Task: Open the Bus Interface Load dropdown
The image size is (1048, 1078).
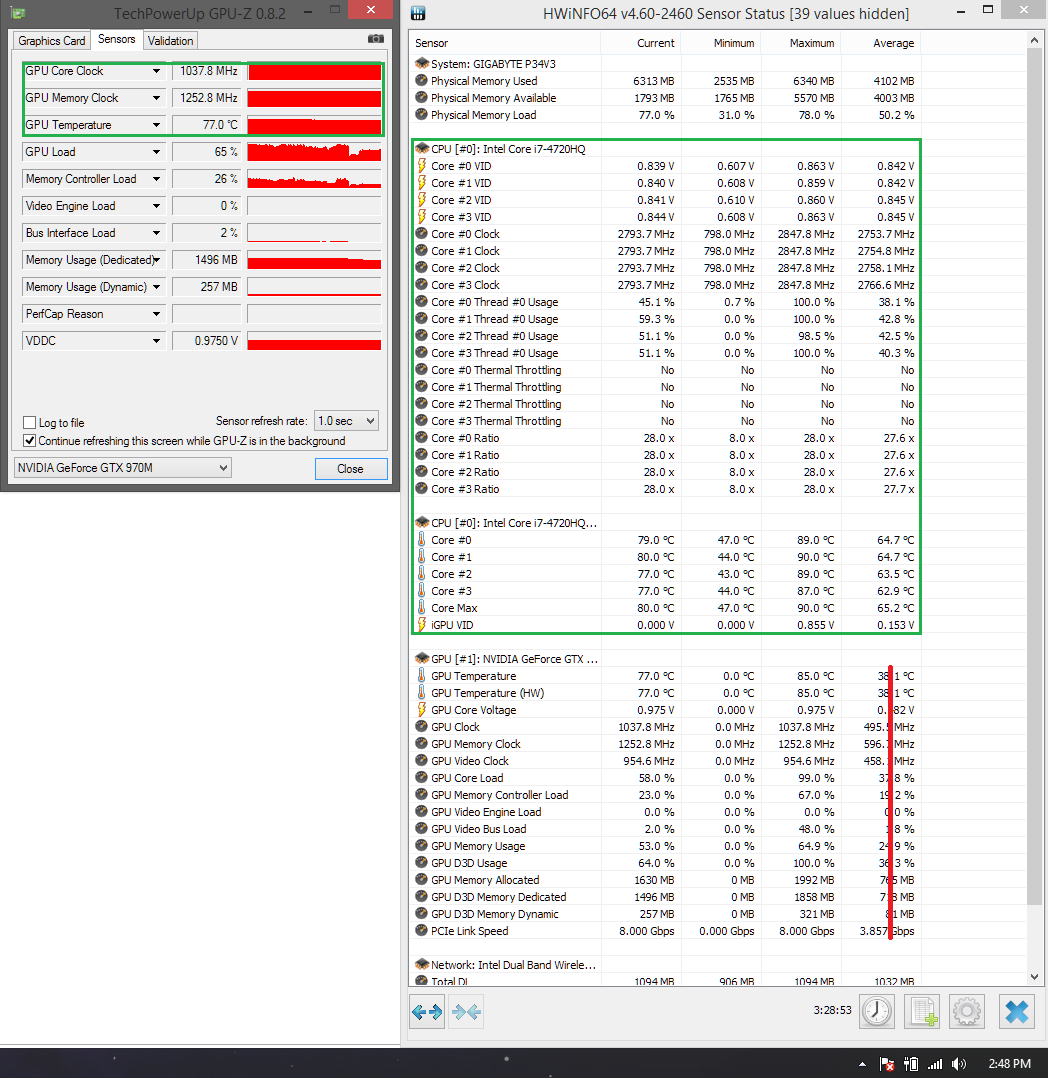Action: [x=156, y=232]
